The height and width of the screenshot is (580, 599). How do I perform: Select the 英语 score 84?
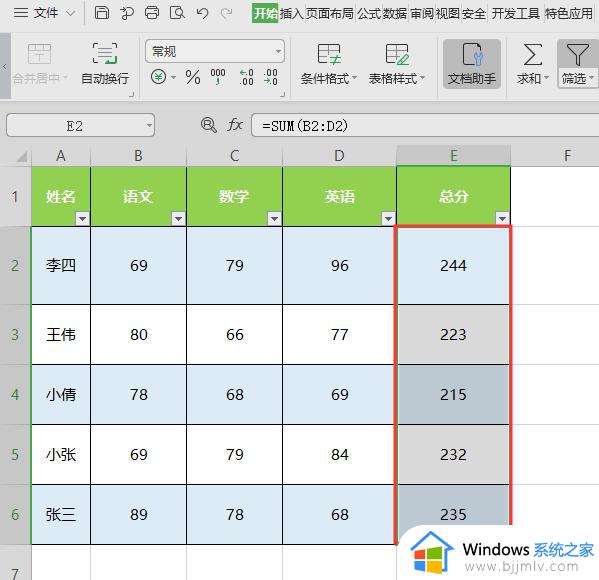(x=339, y=455)
